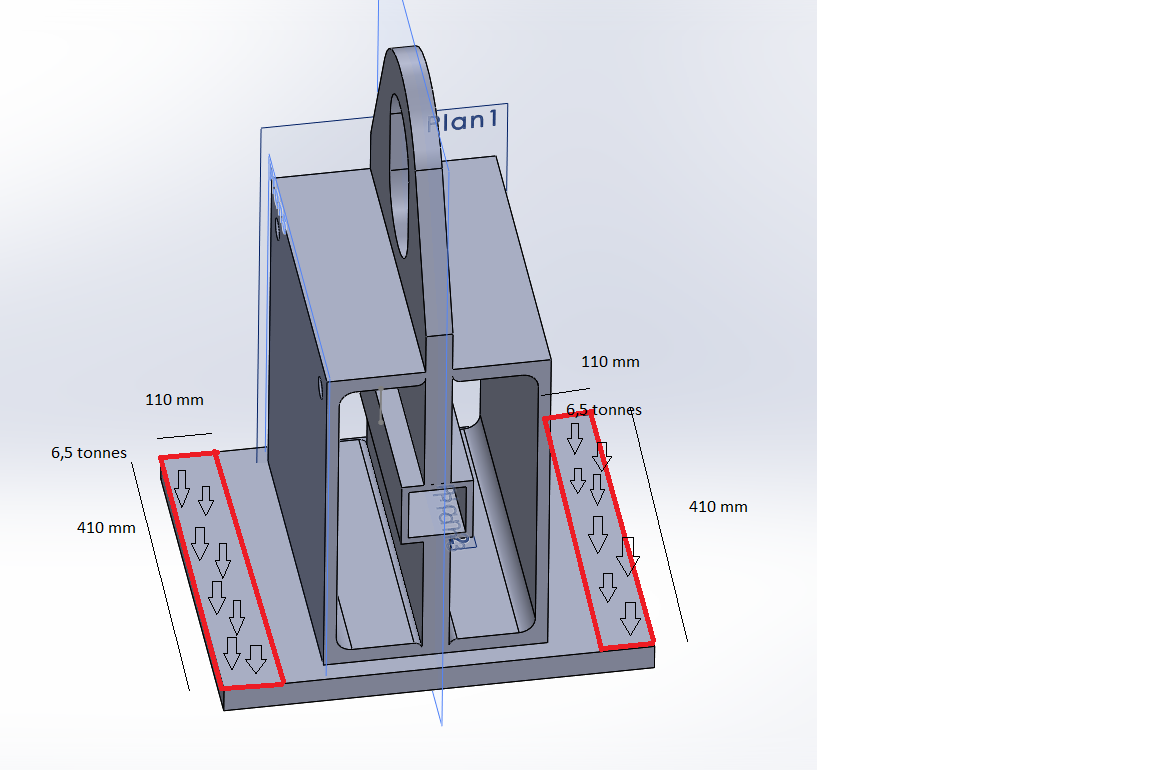Select the small rectangular tube end face
Viewport: 1152px width, 770px height.
pyautogui.click(x=436, y=512)
